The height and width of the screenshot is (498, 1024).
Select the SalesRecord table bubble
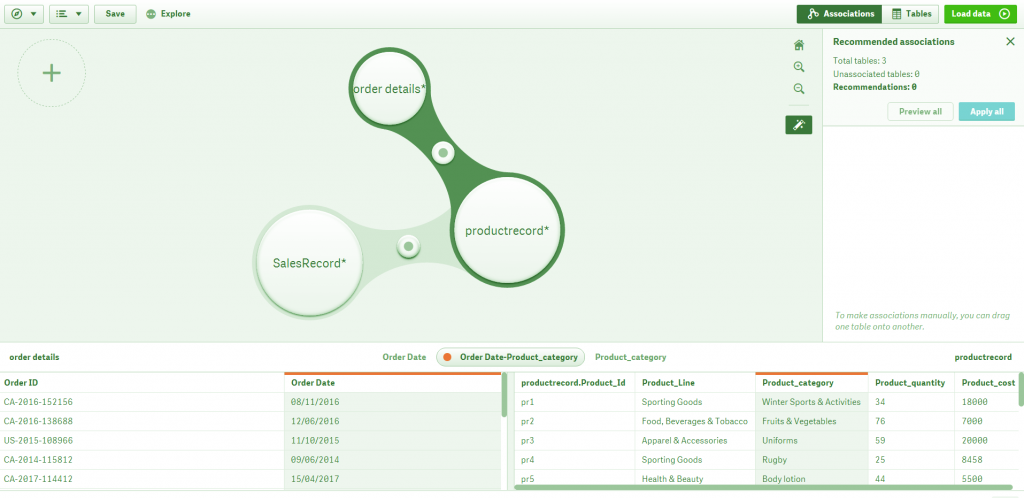point(310,263)
